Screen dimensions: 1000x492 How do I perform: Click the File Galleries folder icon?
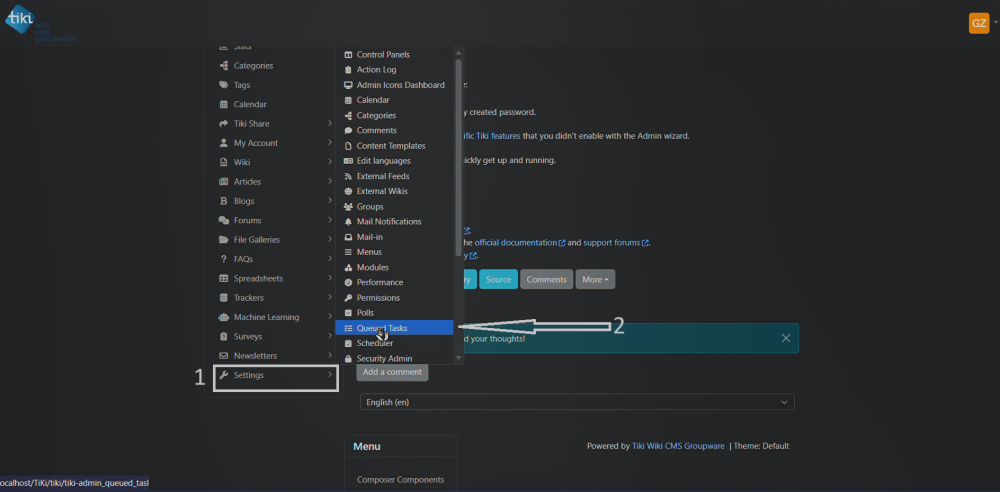point(223,240)
